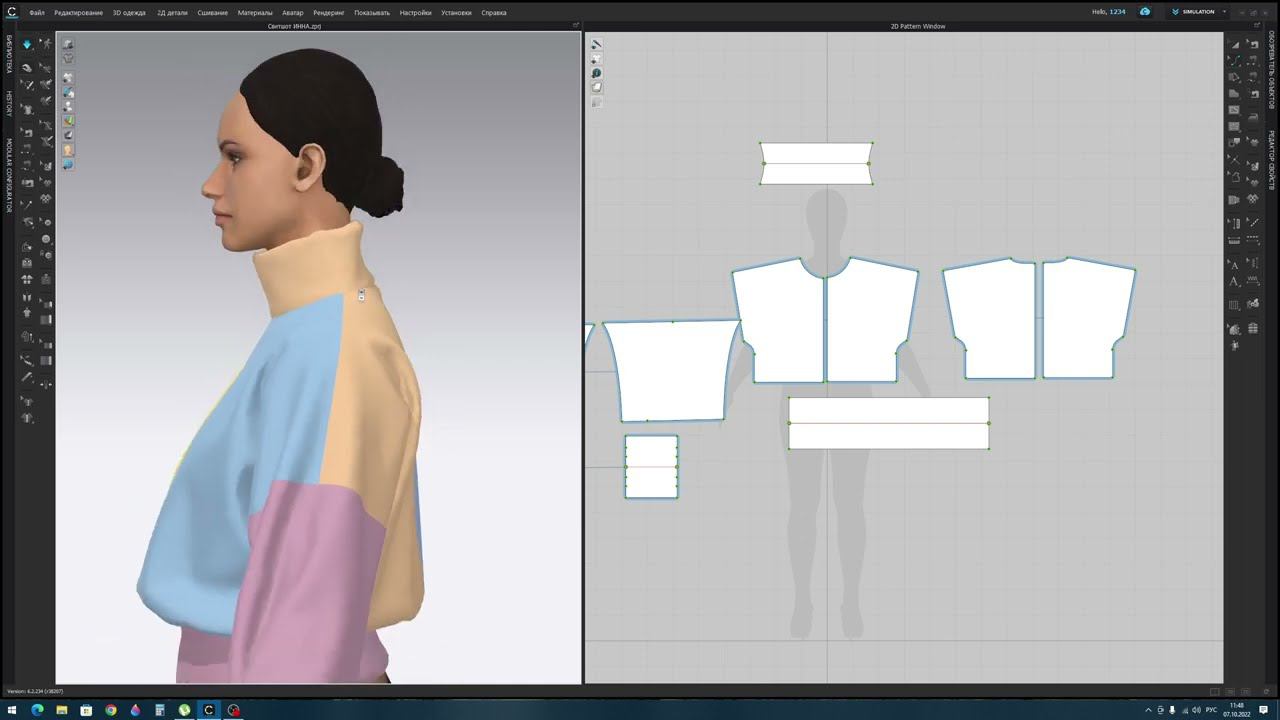
Task: Select the left back bodice pattern piece
Action: tap(992, 320)
